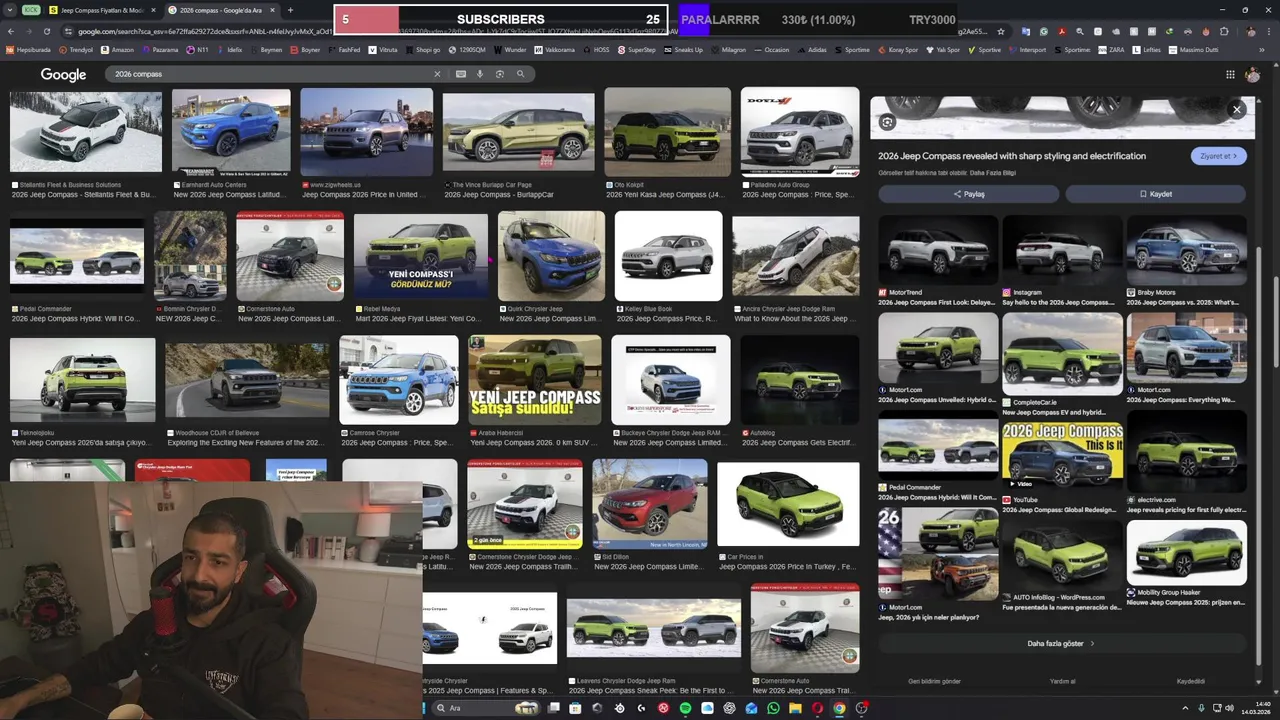This screenshot has width=1280, height=720.
Task: Click the Lens icon on the preview image
Action: [887, 122]
